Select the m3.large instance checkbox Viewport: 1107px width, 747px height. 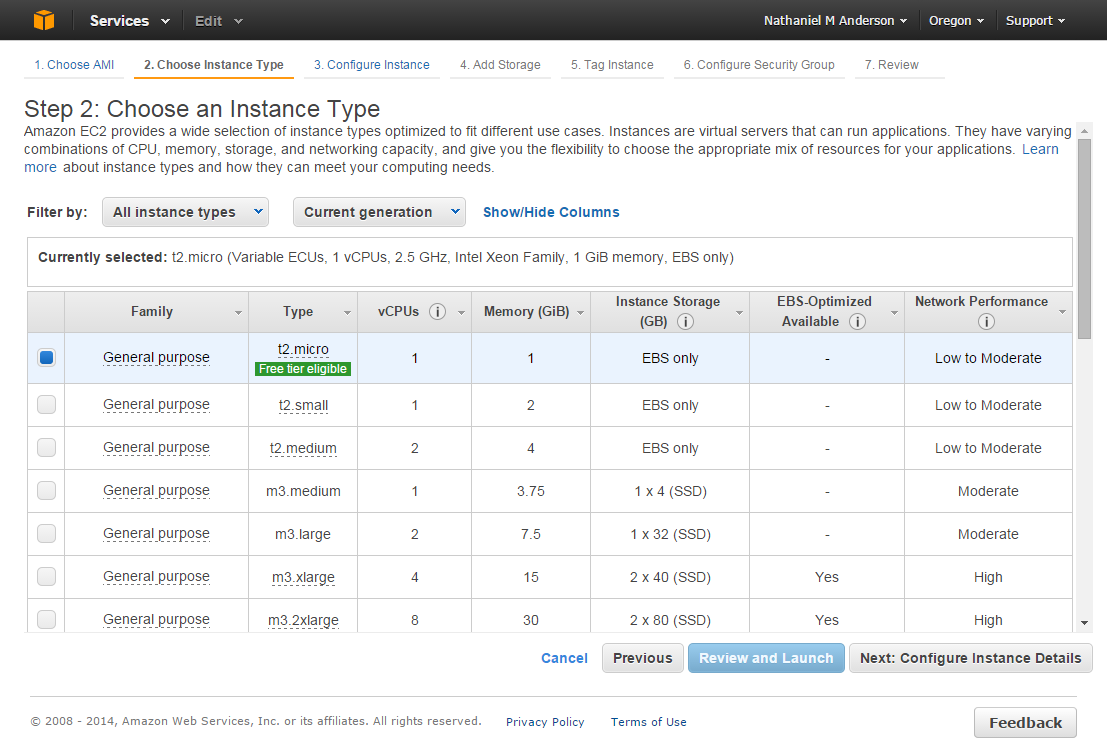[46, 534]
